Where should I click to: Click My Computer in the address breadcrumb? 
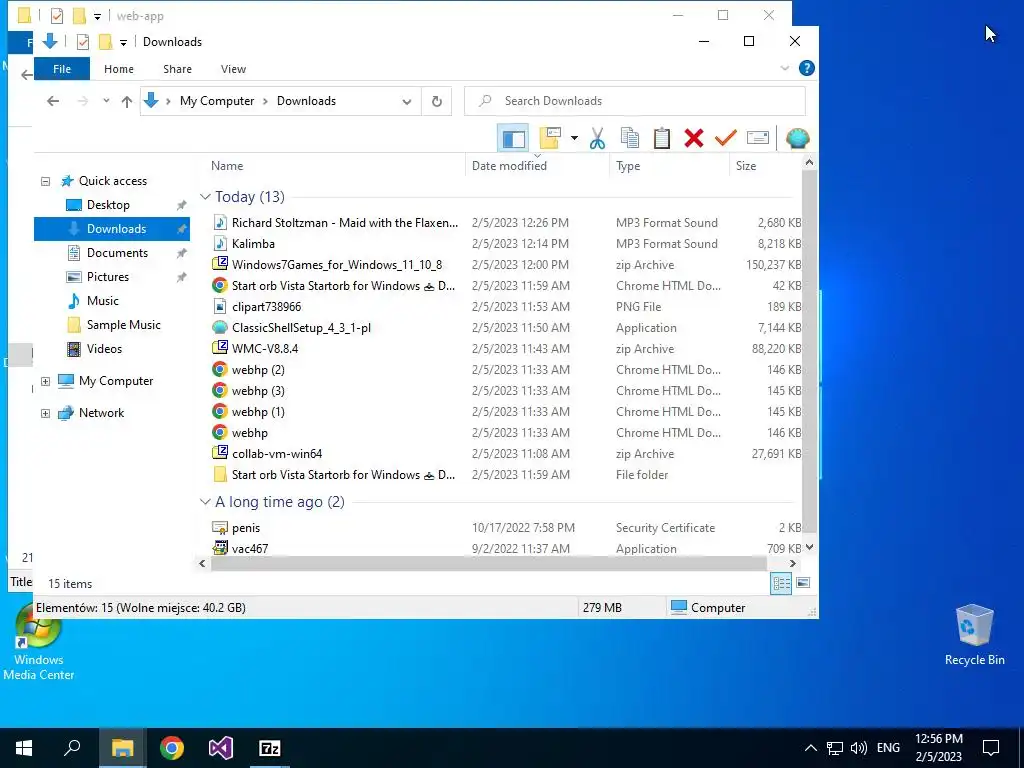pos(217,101)
